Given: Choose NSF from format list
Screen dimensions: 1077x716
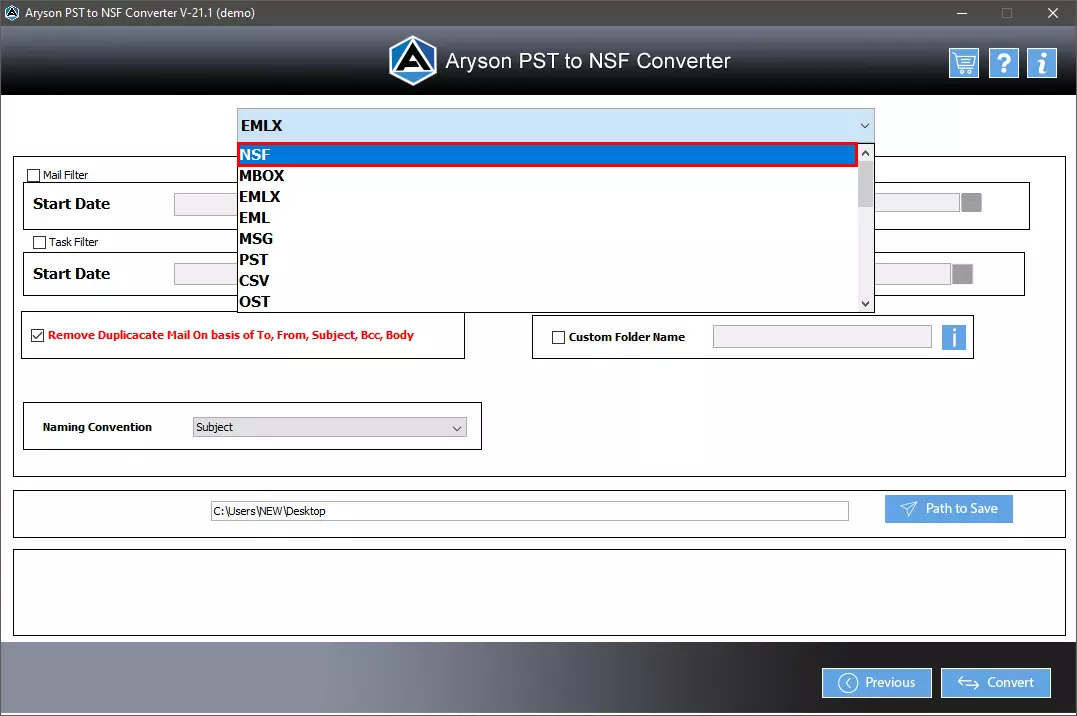Looking at the screenshot, I should pyautogui.click(x=547, y=155).
